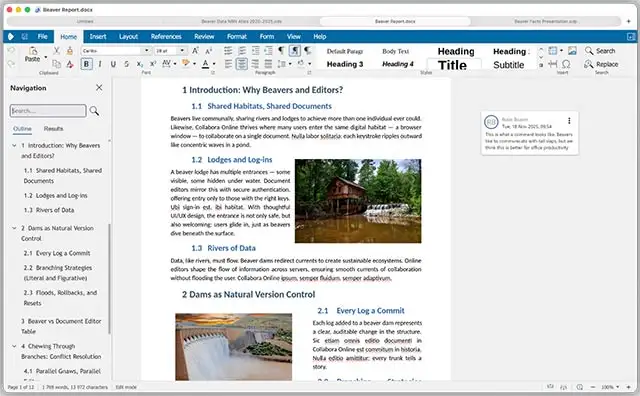Image resolution: width=640 pixels, height=396 pixels.
Task: Align paragraph left
Action: click(228, 64)
